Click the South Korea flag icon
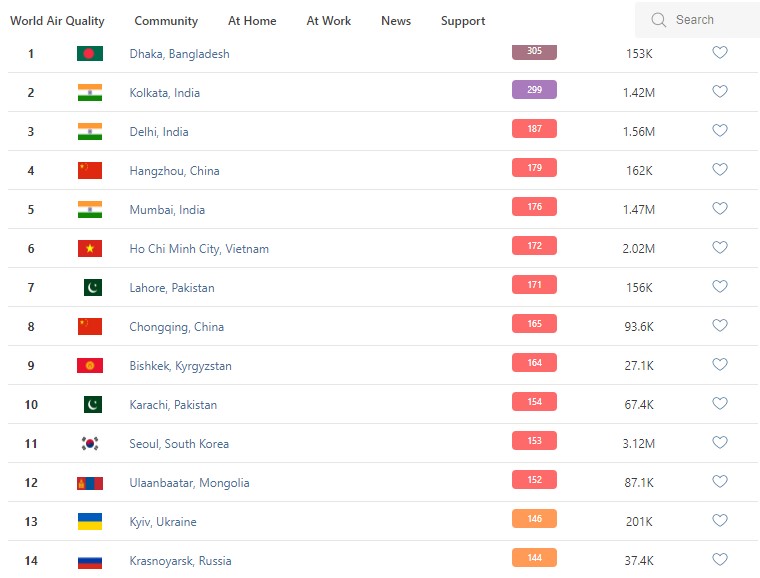This screenshot has width=760, height=578. (x=90, y=443)
